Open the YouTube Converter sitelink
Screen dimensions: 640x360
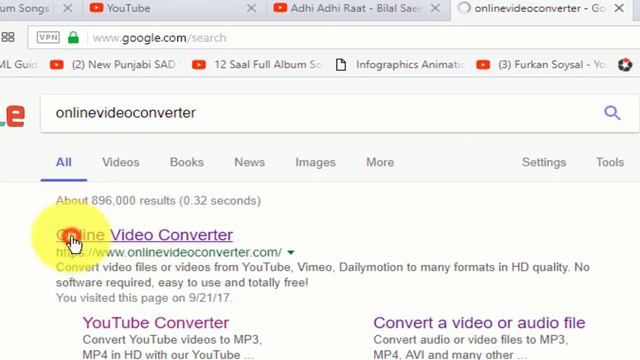pos(156,322)
